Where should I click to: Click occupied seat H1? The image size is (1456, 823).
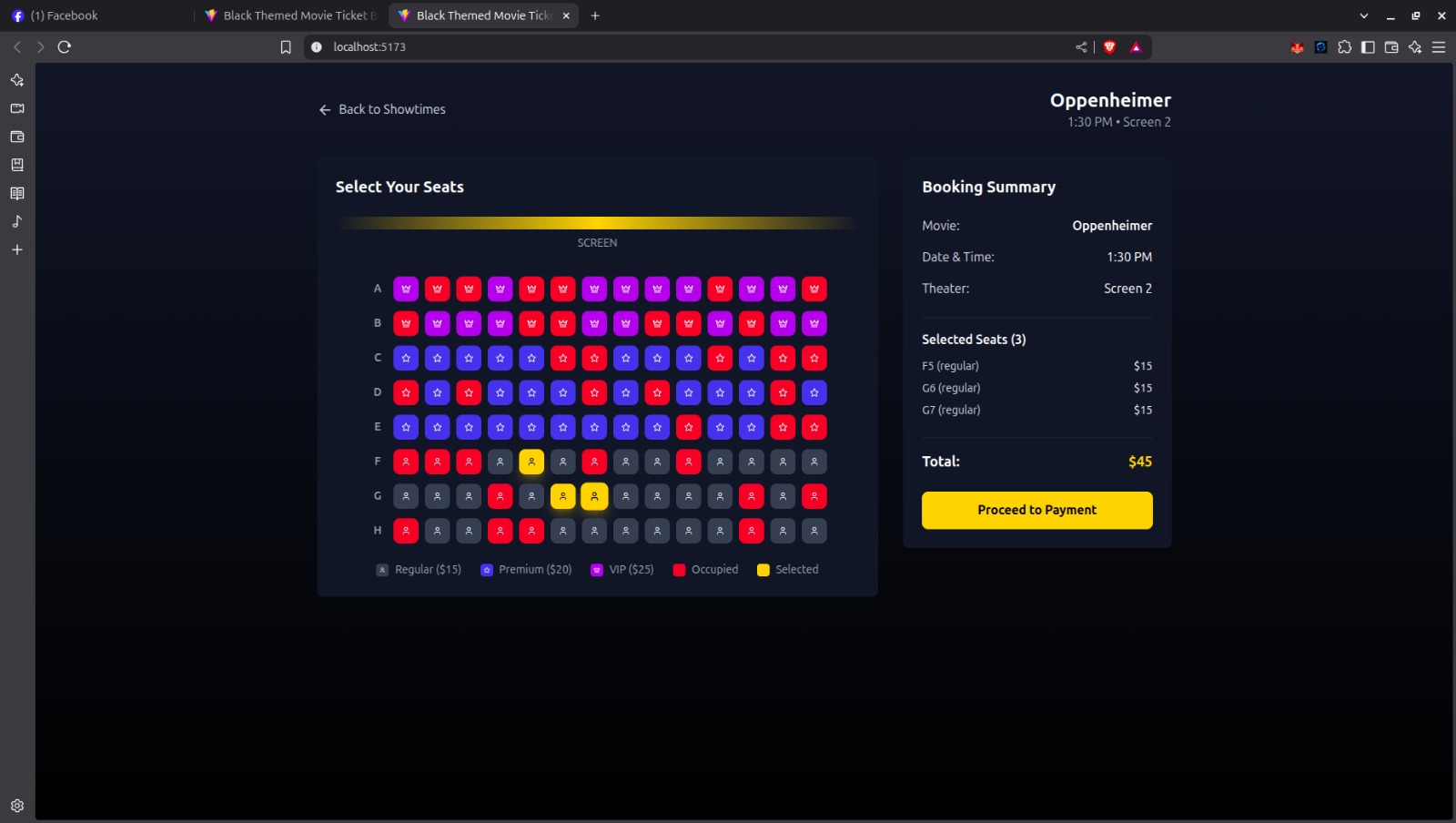coord(406,531)
